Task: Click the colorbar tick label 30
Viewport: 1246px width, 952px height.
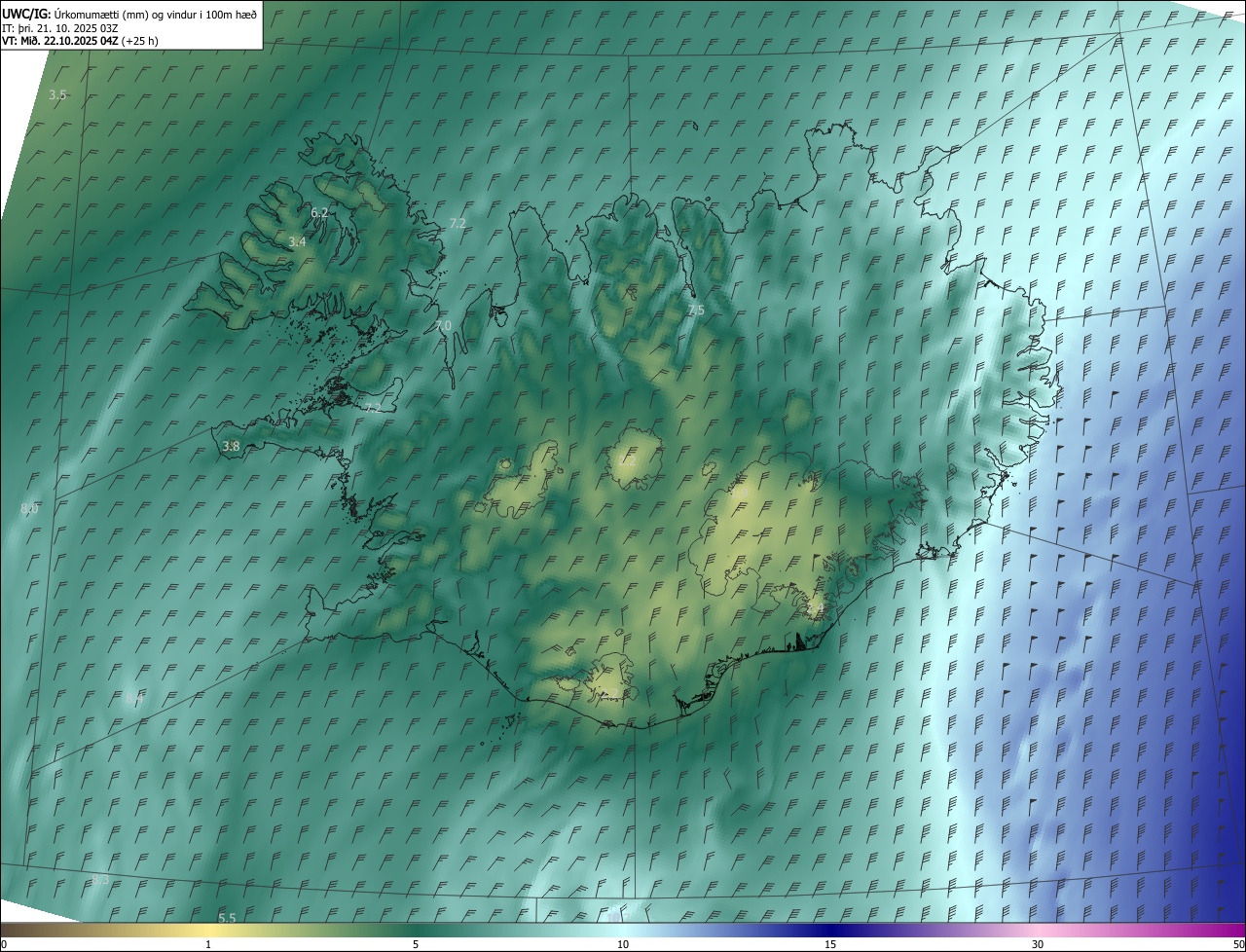Action: 1038,944
